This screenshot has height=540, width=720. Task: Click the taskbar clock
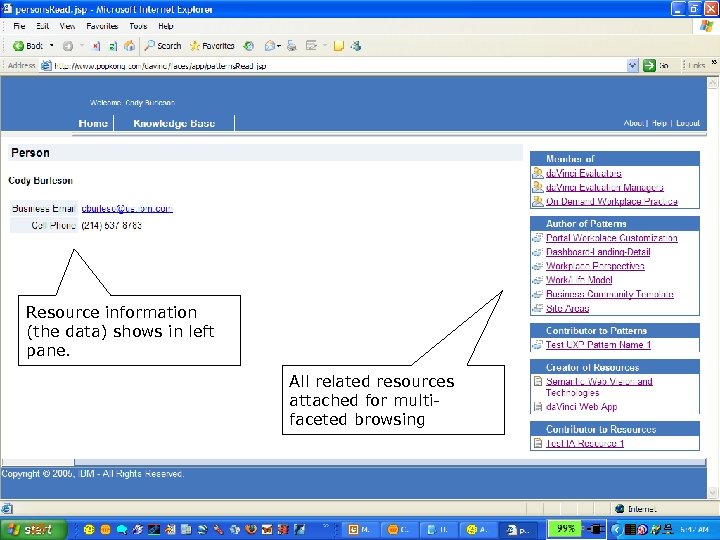point(694,529)
